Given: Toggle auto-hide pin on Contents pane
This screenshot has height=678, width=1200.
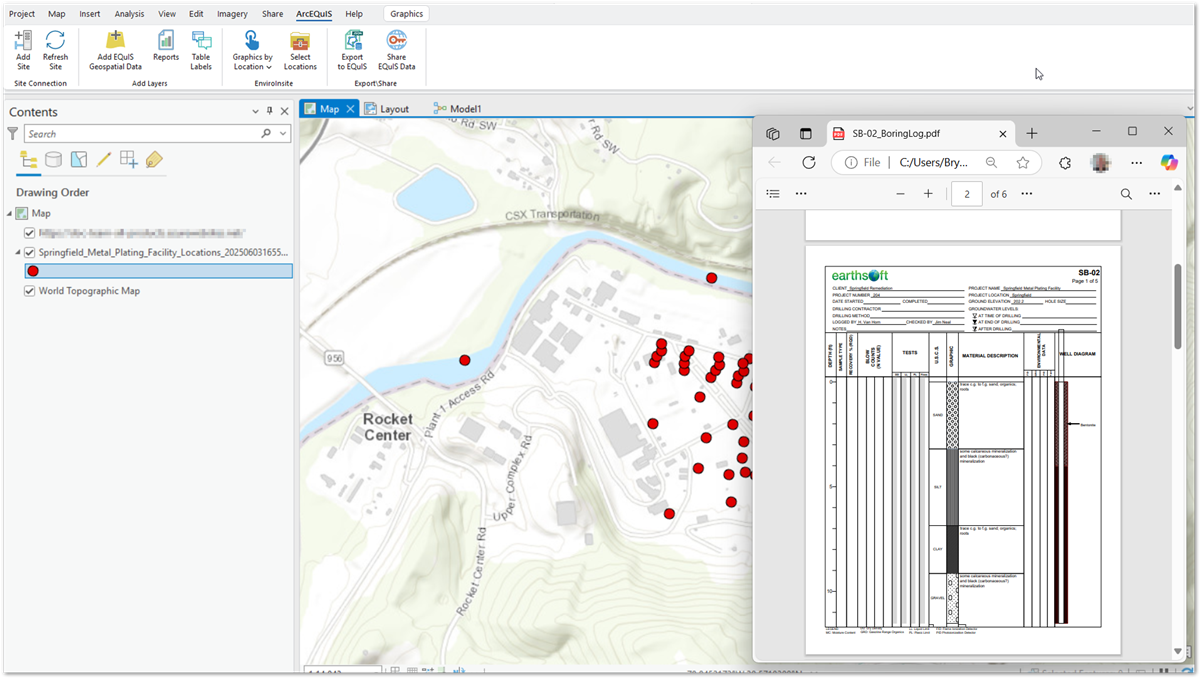Looking at the screenshot, I should click(270, 112).
